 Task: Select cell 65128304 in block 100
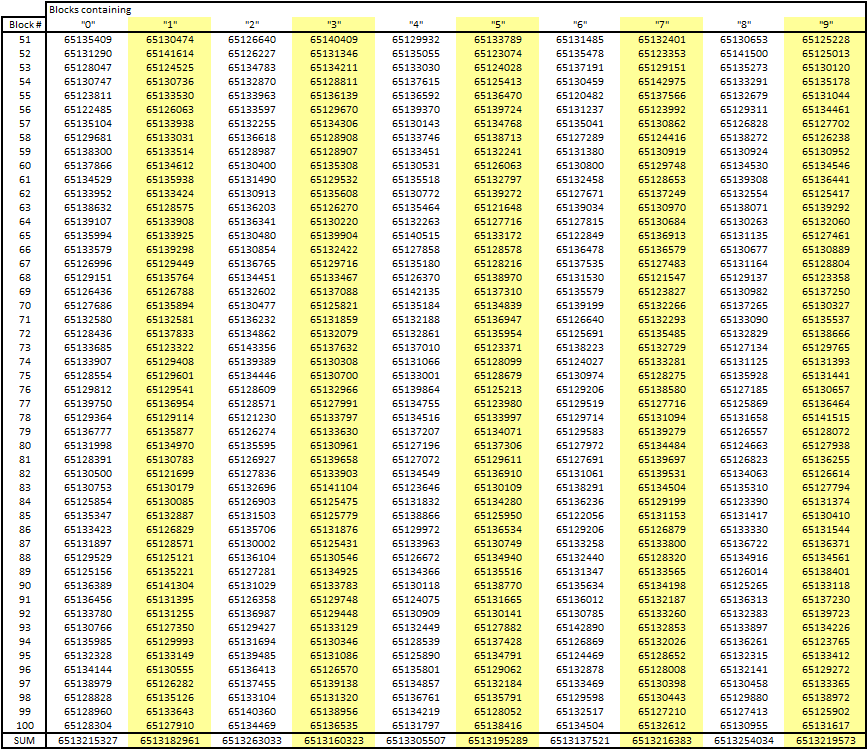pos(87,726)
